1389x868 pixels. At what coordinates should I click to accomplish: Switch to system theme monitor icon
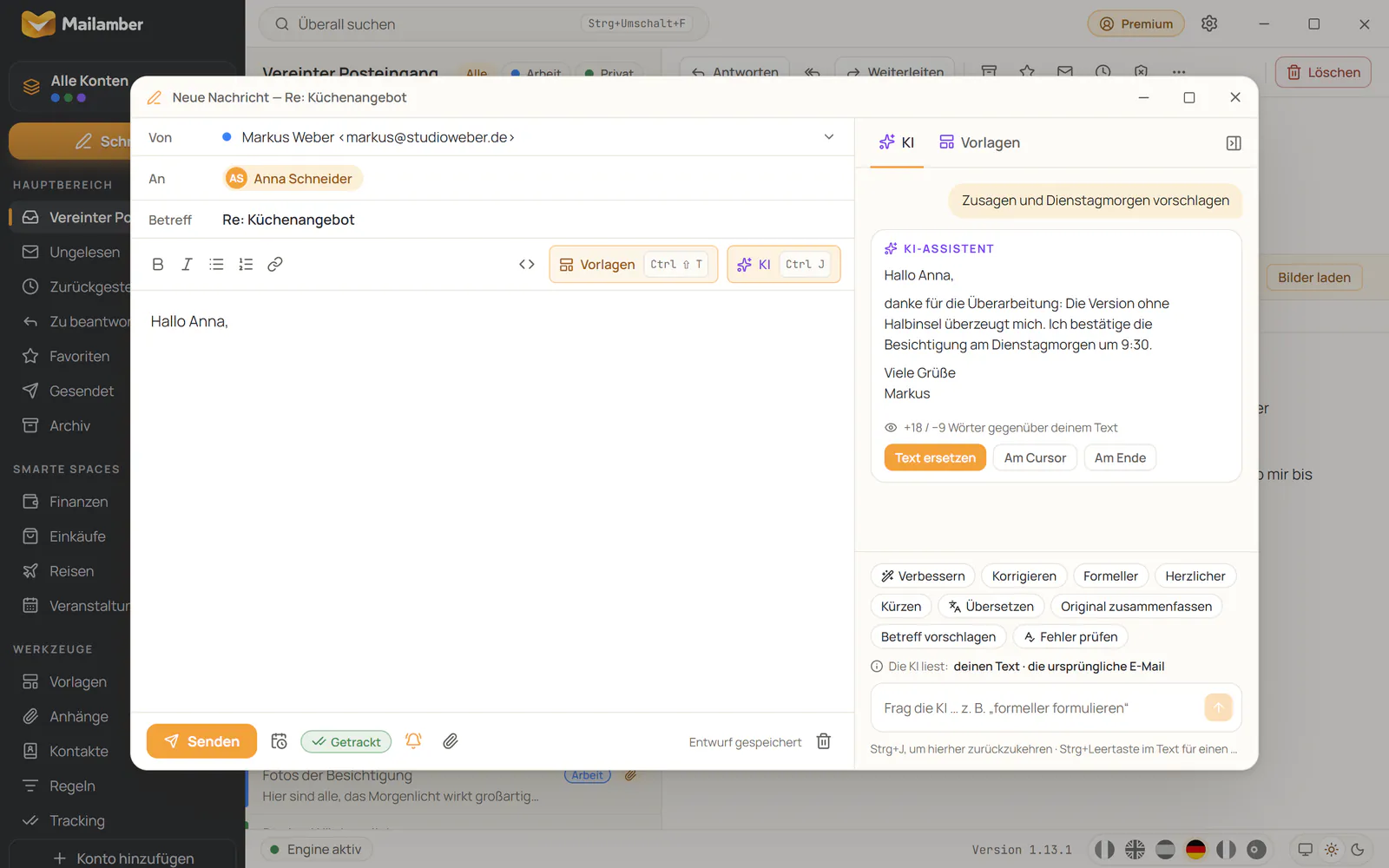point(1305,850)
